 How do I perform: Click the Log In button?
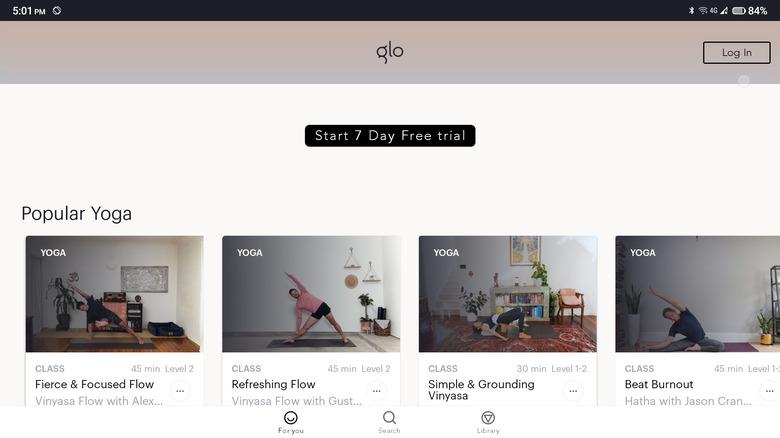(x=737, y=53)
